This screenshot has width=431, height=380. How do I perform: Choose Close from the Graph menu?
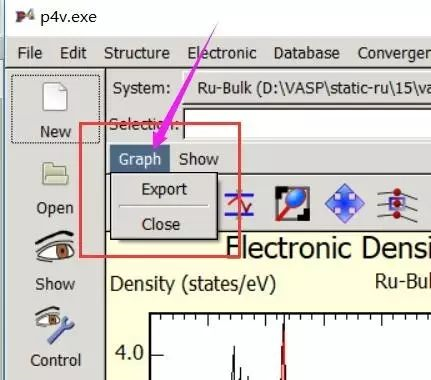tap(161, 224)
